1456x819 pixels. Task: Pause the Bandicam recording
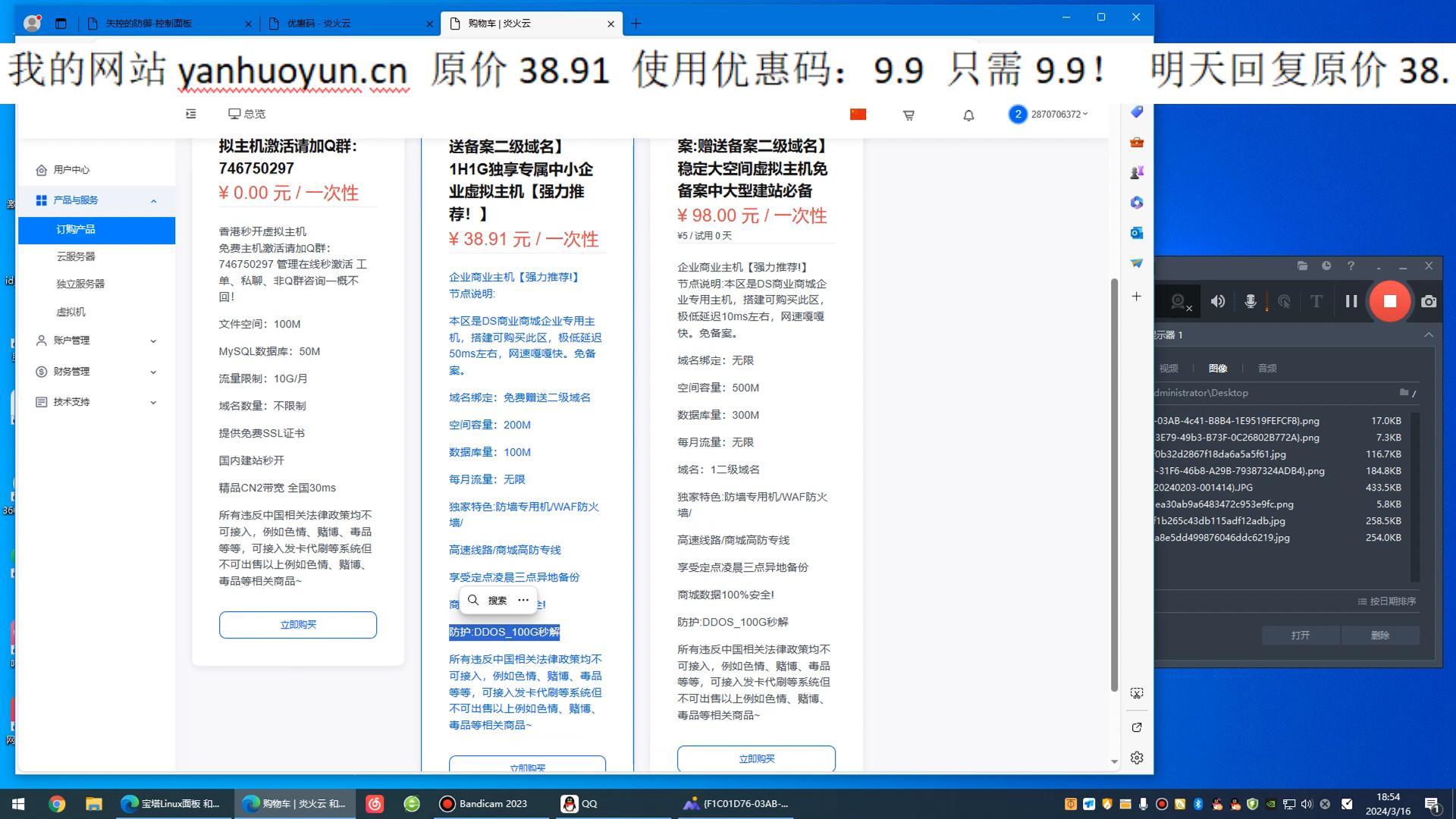1351,301
